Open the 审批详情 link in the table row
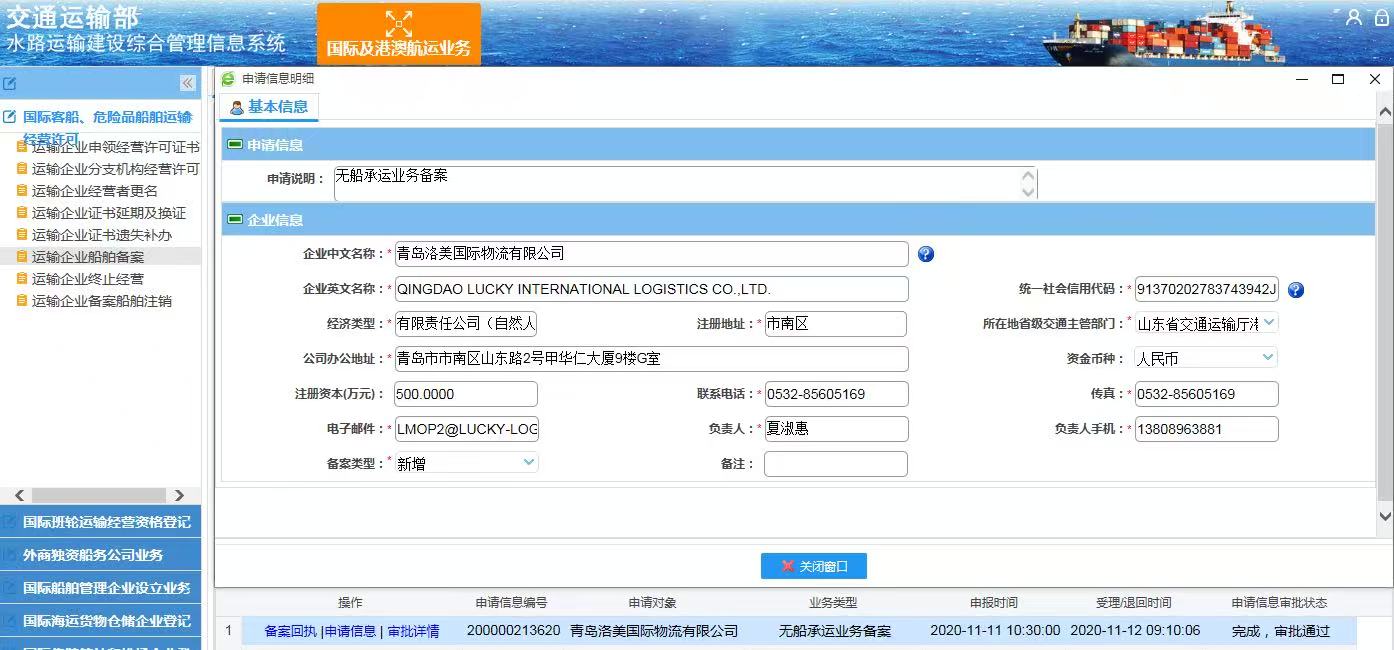Screen dimensions: 1394x650 [413, 631]
